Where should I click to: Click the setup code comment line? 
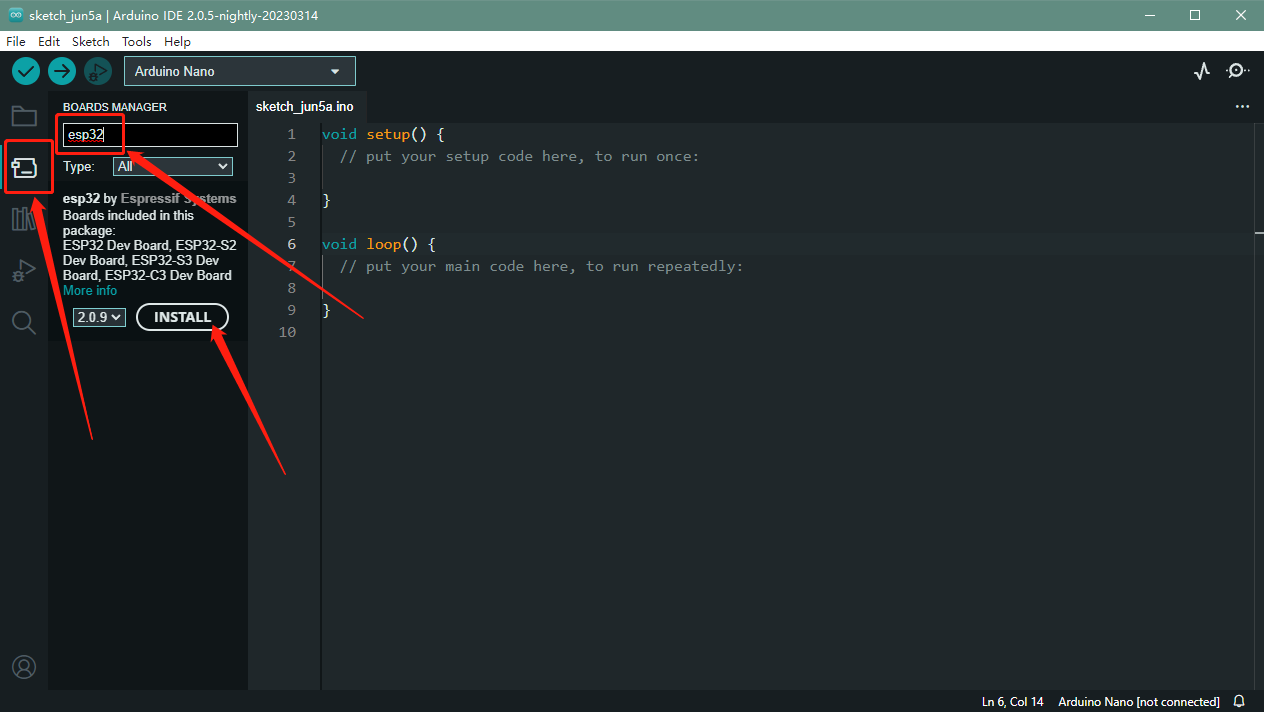(519, 156)
